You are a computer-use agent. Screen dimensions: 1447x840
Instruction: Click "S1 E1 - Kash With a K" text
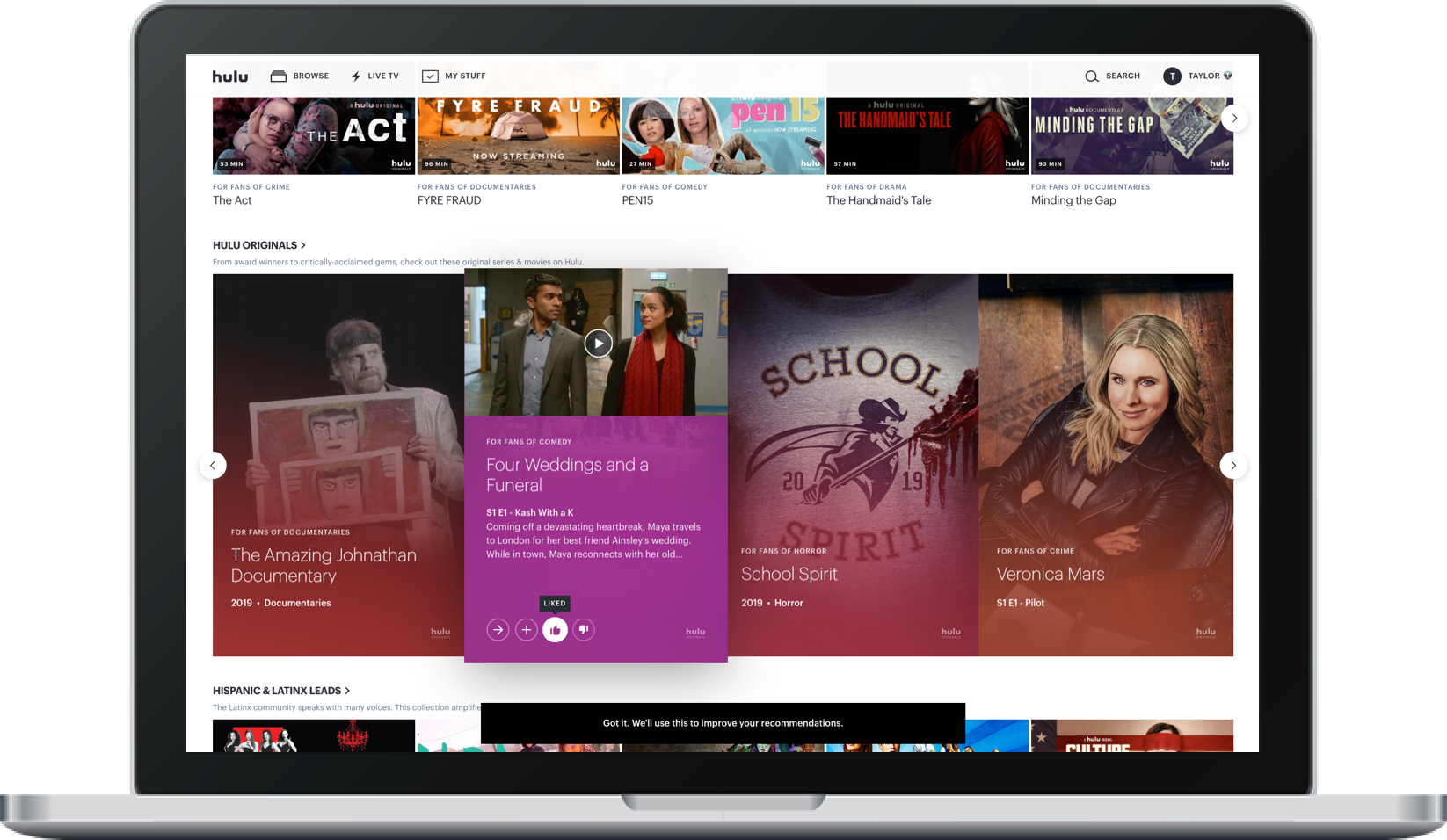[529, 512]
